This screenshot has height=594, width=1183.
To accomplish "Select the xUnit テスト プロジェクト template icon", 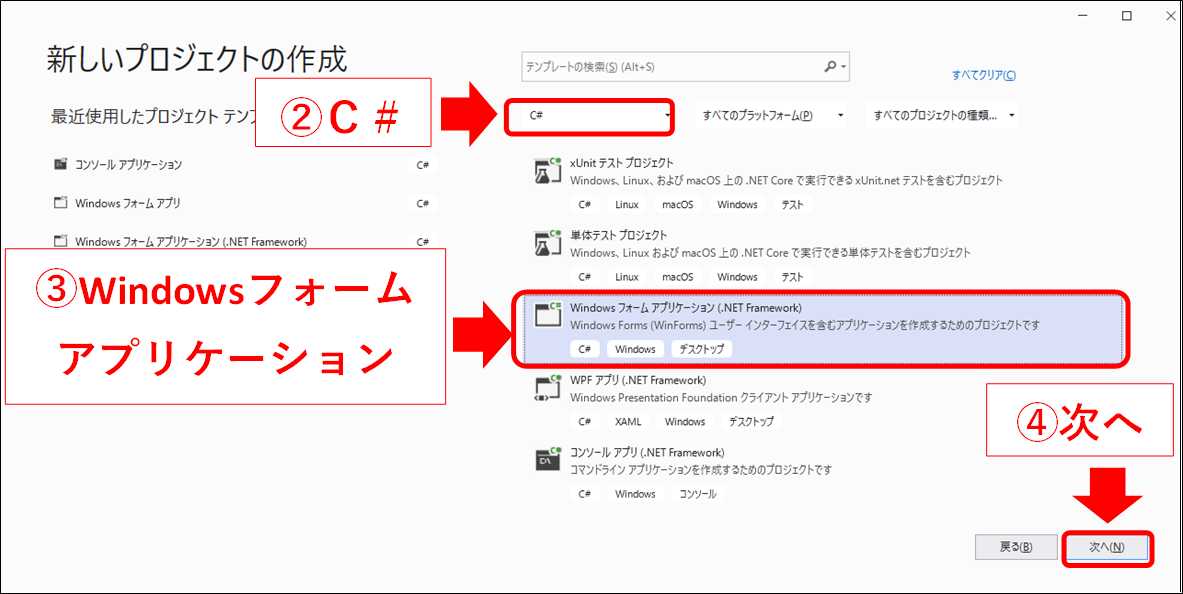I will pyautogui.click(x=545, y=169).
